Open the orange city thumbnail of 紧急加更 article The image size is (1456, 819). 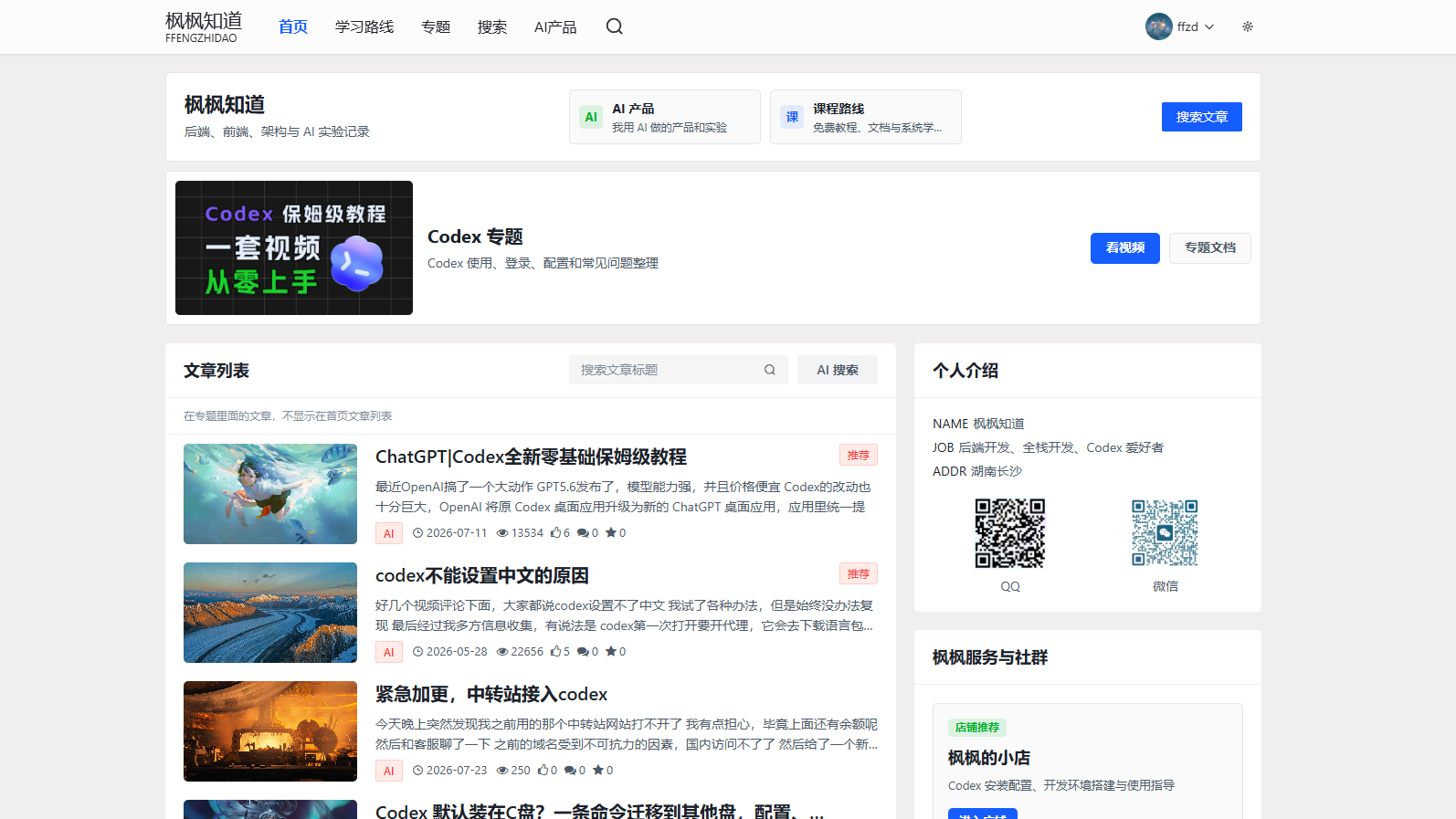click(270, 731)
